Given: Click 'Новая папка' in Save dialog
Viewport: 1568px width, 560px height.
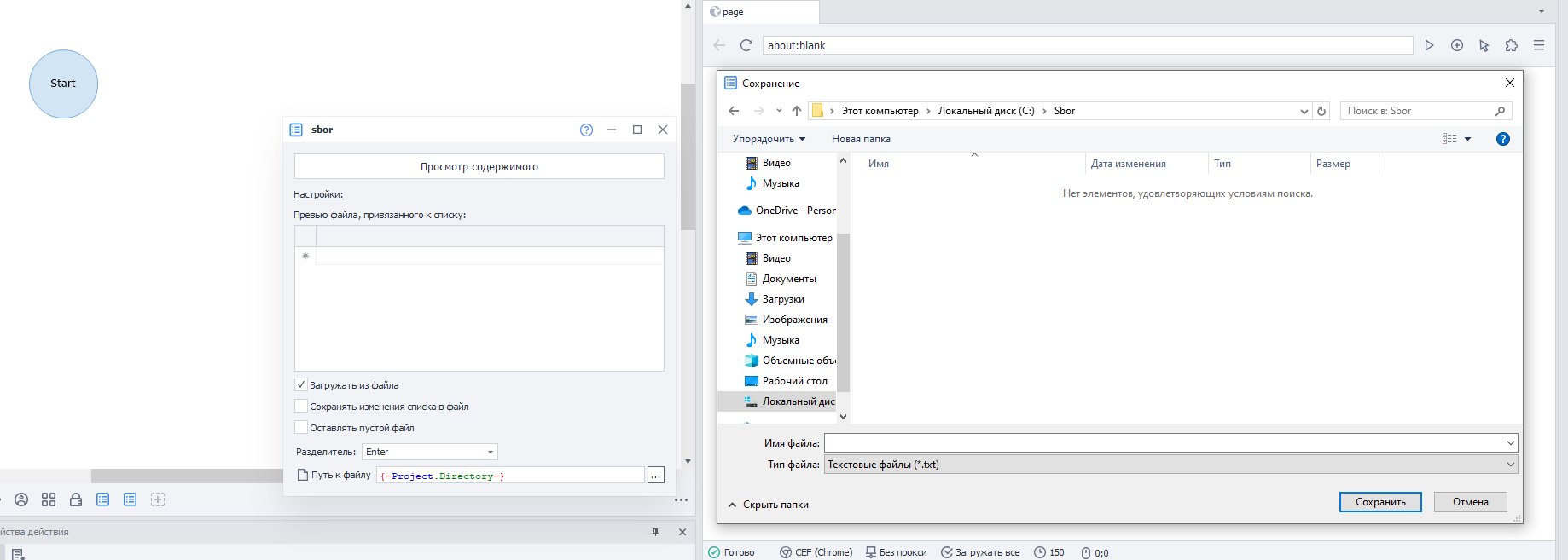Looking at the screenshot, I should 861,139.
